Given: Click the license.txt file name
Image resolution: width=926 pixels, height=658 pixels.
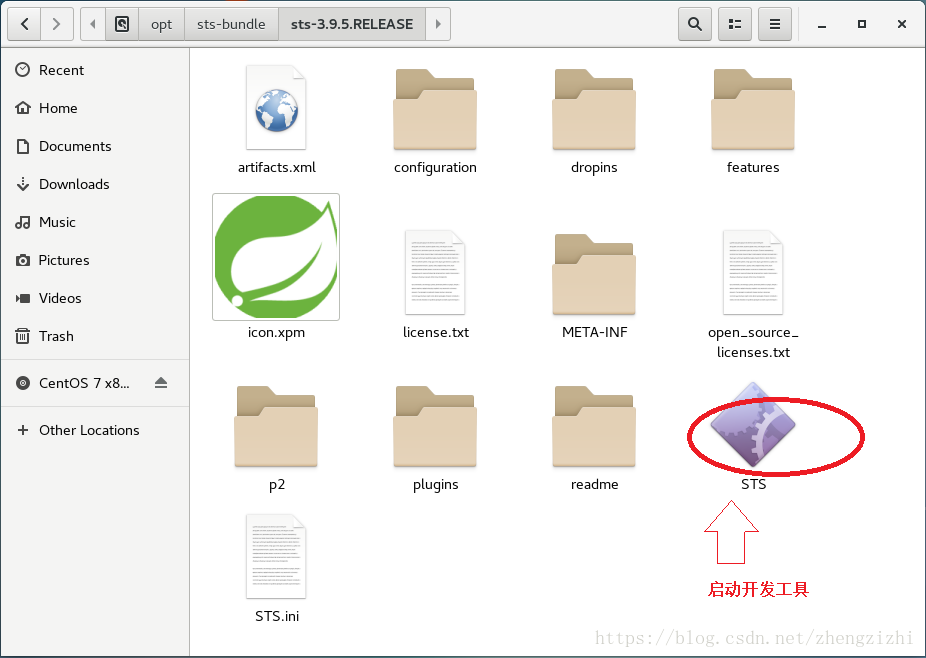Looking at the screenshot, I should [436, 333].
